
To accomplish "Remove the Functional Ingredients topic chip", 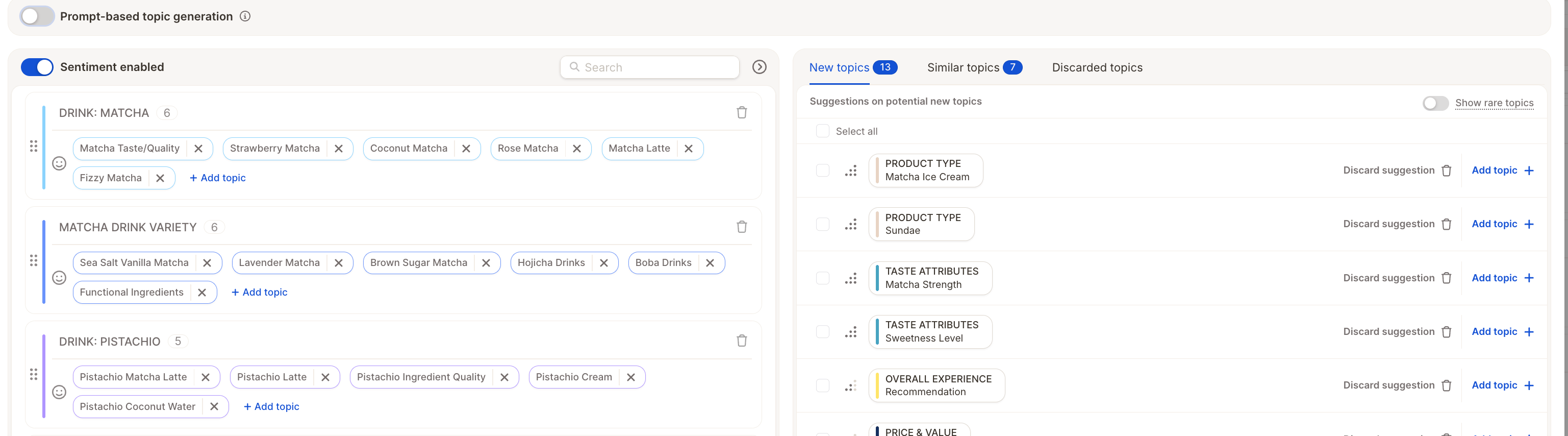I will [202, 293].
